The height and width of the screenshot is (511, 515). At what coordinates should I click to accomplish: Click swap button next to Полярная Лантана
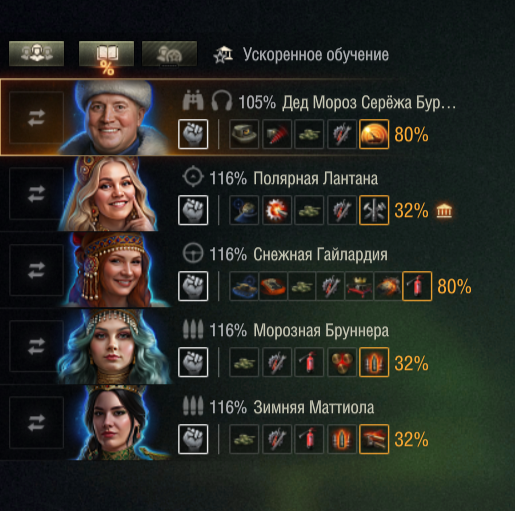[x=36, y=194]
